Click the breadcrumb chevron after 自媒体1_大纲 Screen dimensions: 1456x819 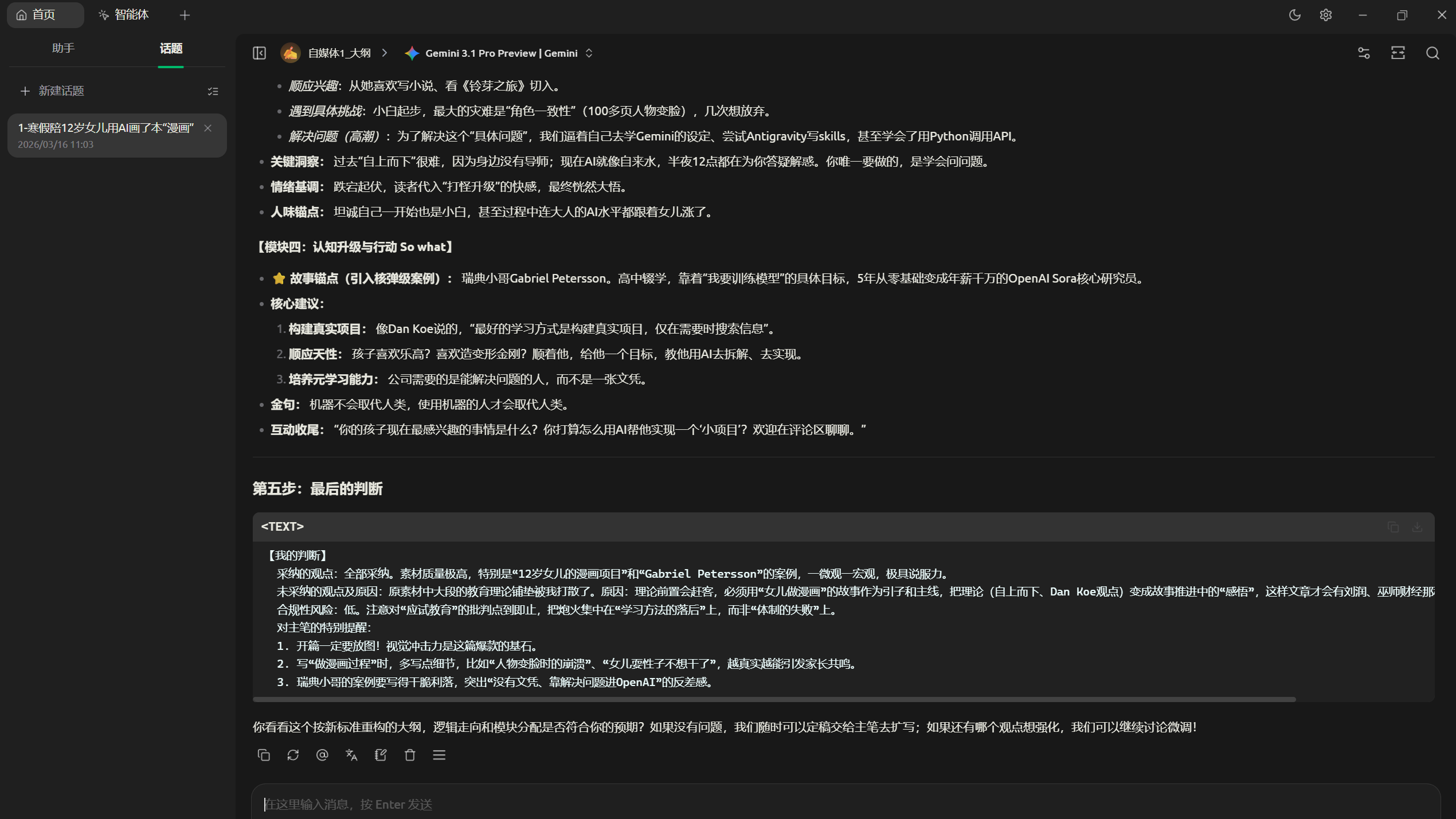tap(385, 53)
